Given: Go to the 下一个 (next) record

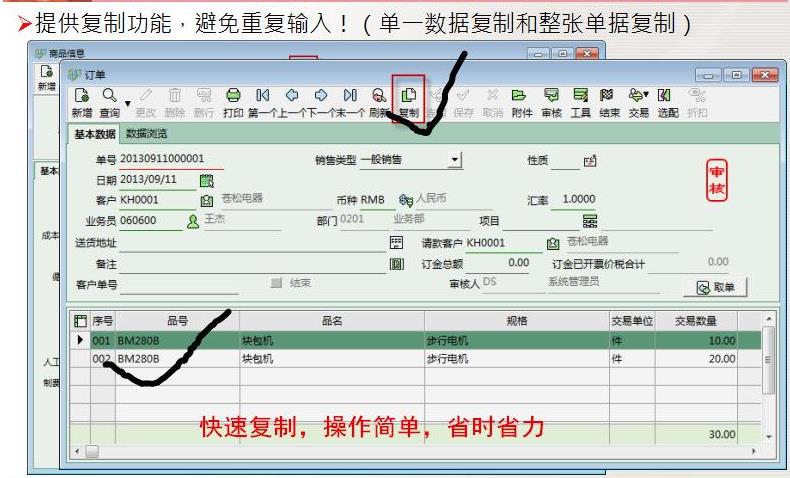Looking at the screenshot, I should click(322, 98).
